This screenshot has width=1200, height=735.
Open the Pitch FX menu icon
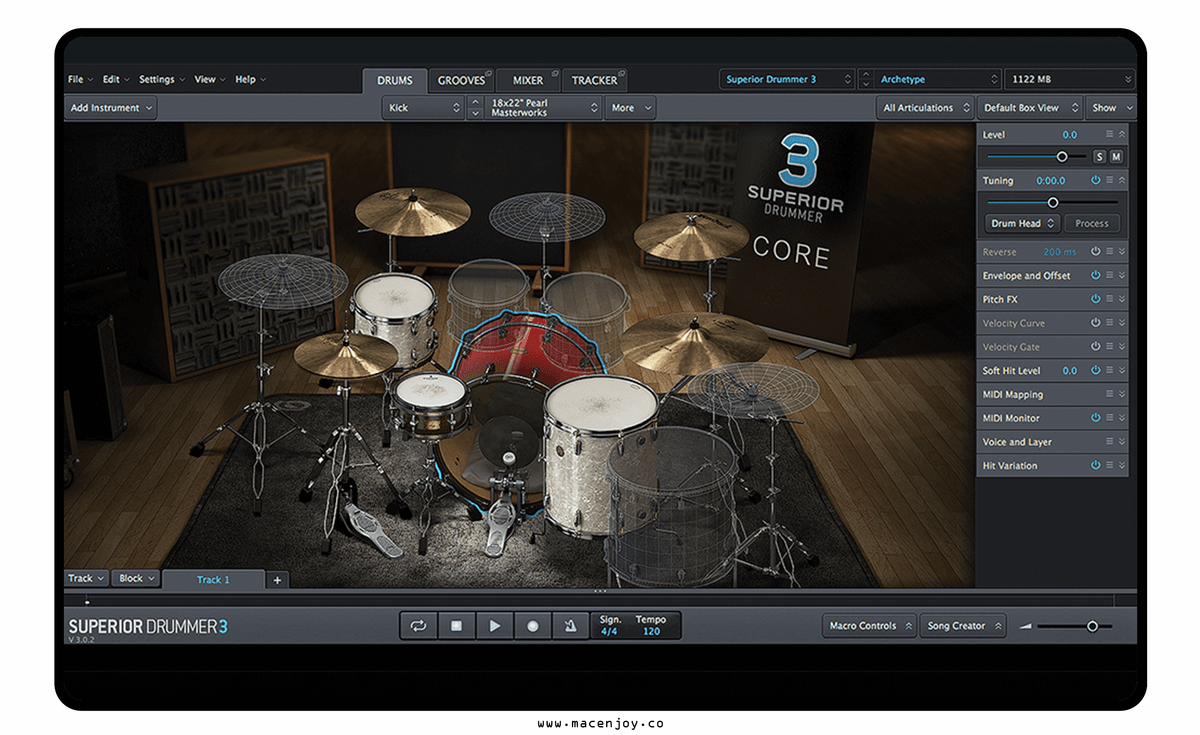[x=1109, y=299]
